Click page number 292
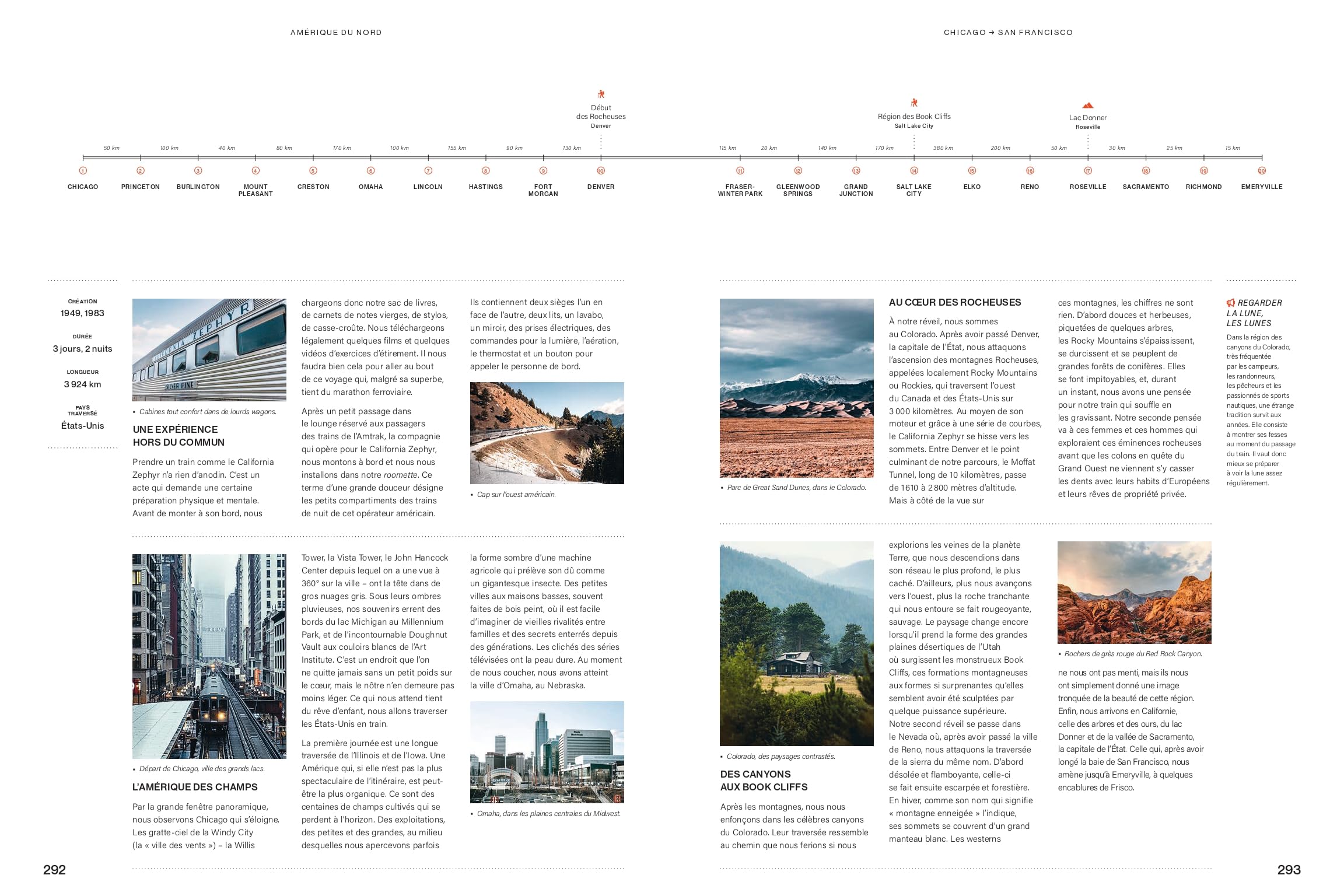This screenshot has width=1344, height=896. coord(54,870)
